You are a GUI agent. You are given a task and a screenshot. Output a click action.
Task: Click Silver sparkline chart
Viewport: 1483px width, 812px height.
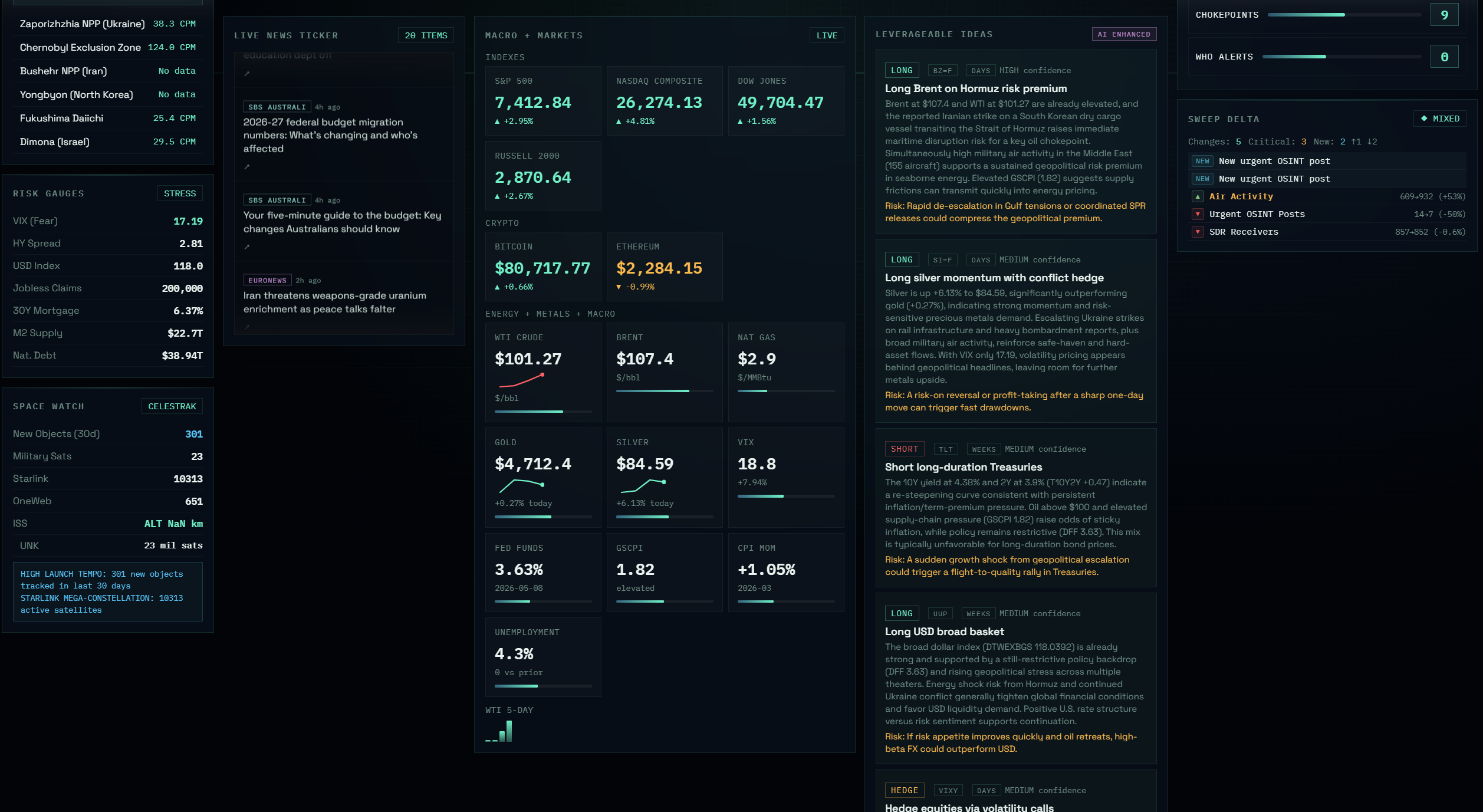coord(643,486)
